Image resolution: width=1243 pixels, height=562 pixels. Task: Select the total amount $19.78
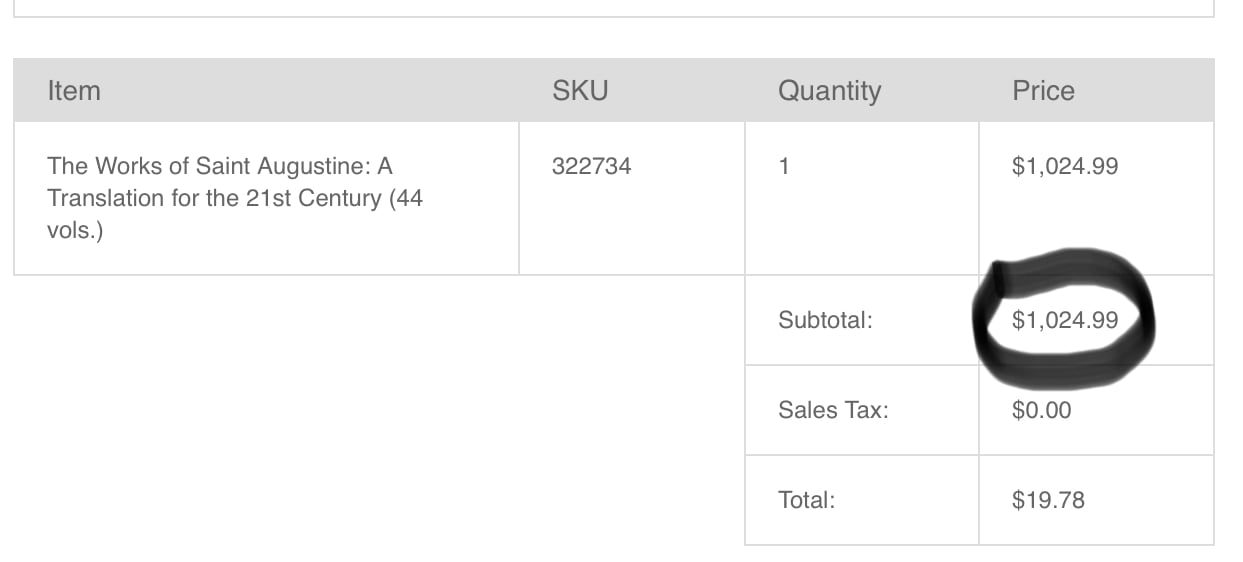pos(1048,500)
